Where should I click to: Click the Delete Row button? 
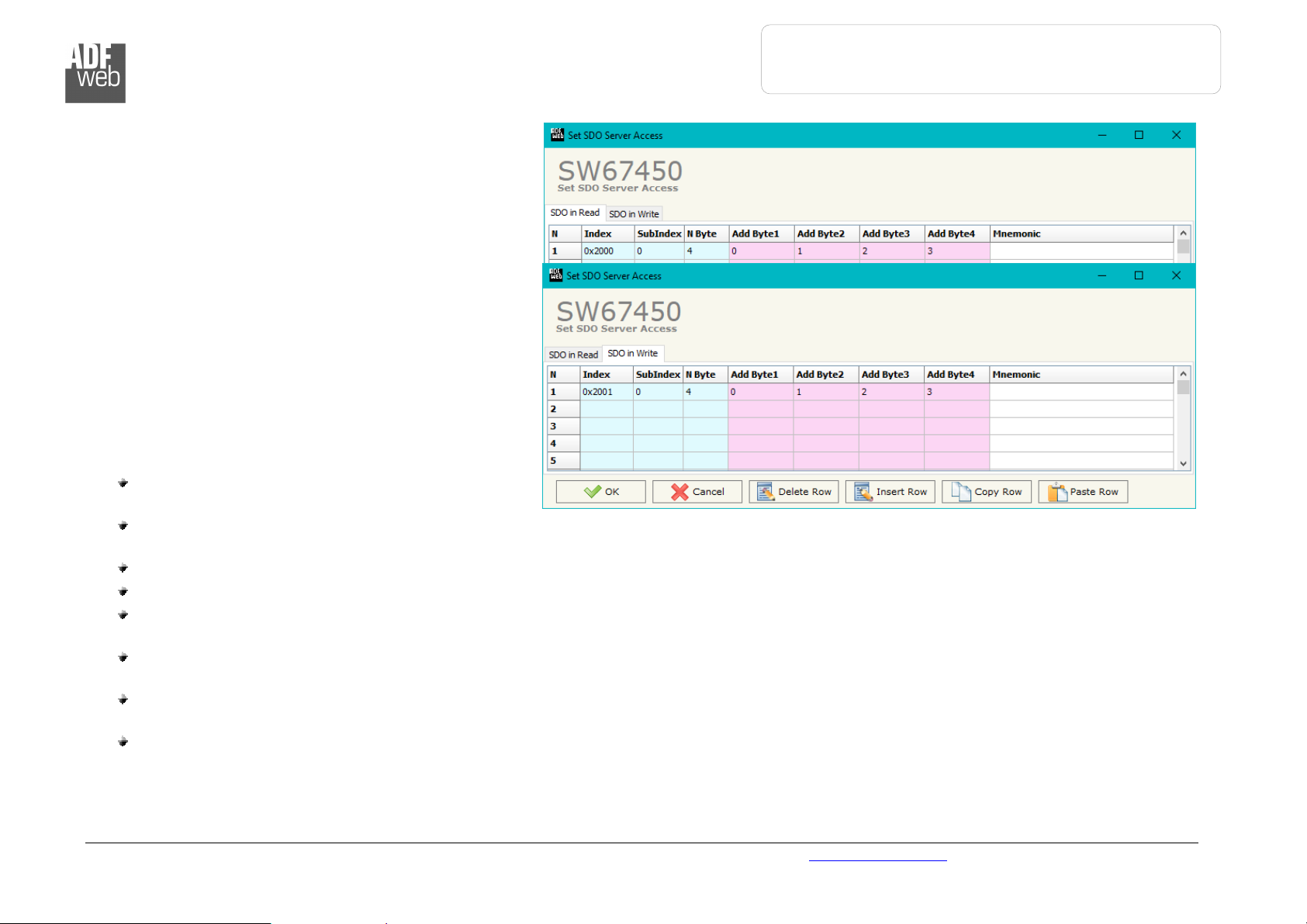(794, 492)
